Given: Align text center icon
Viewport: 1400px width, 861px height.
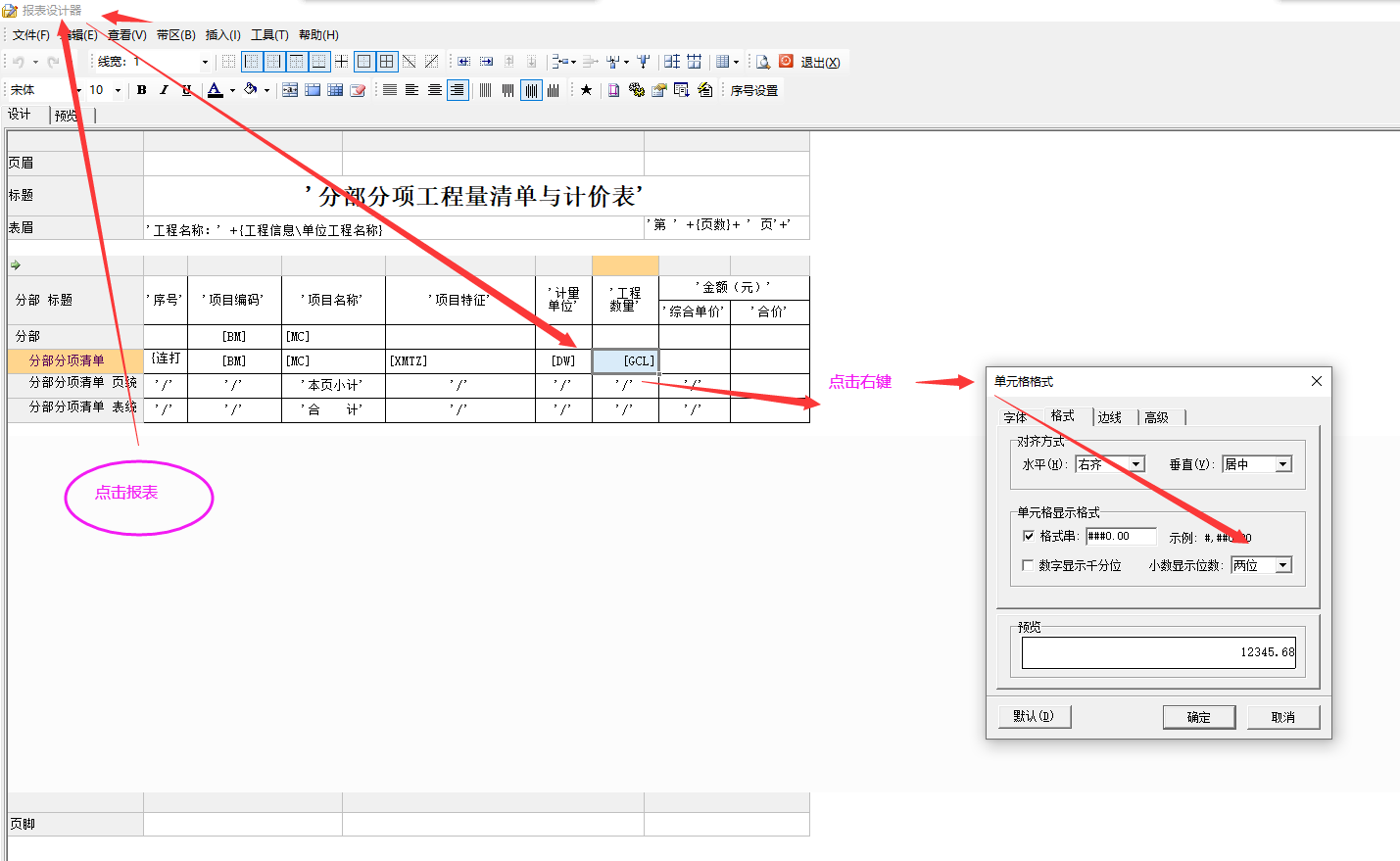Looking at the screenshot, I should click(x=435, y=90).
